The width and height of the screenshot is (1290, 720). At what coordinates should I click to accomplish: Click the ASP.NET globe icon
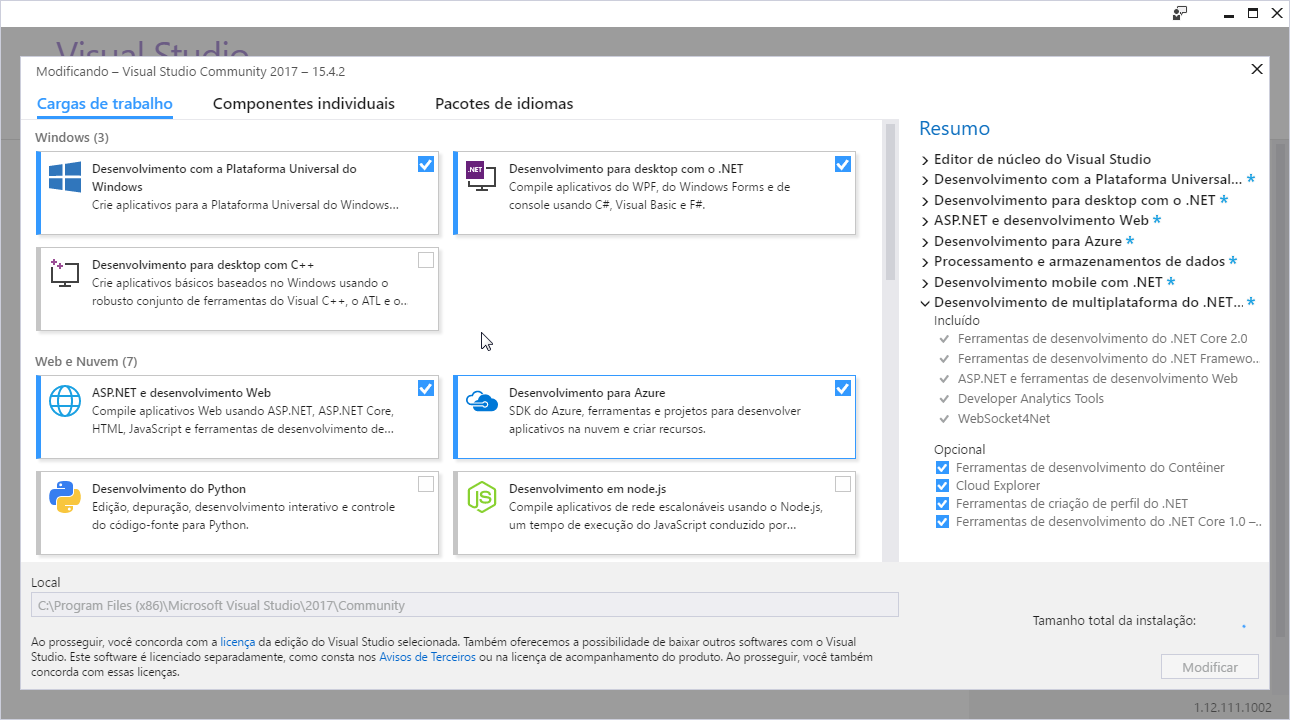click(x=65, y=401)
